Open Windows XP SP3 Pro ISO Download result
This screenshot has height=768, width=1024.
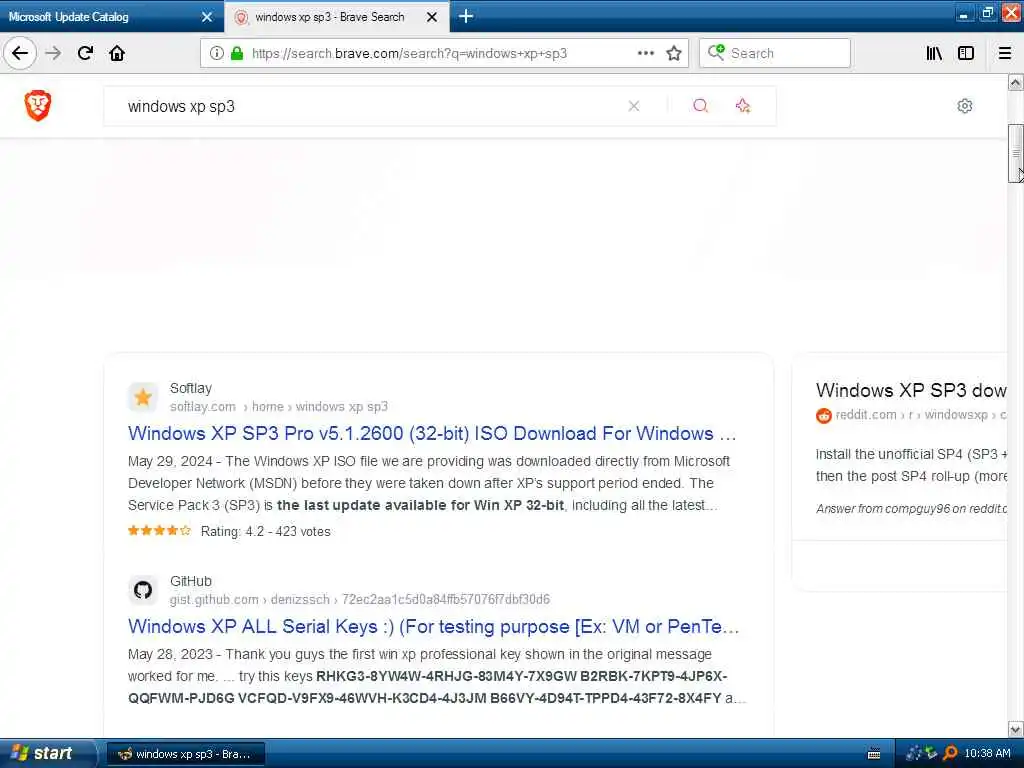coord(432,434)
